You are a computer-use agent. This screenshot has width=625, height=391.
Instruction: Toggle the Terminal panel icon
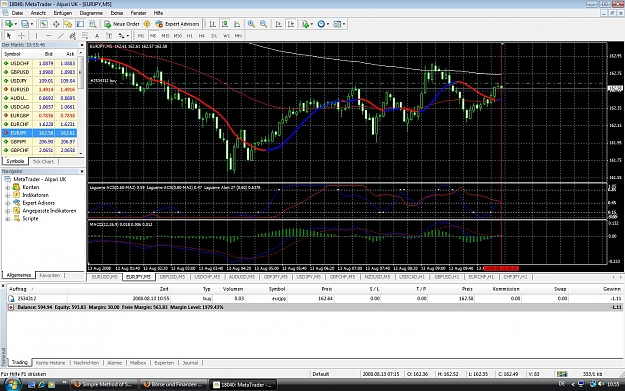pos(81,24)
